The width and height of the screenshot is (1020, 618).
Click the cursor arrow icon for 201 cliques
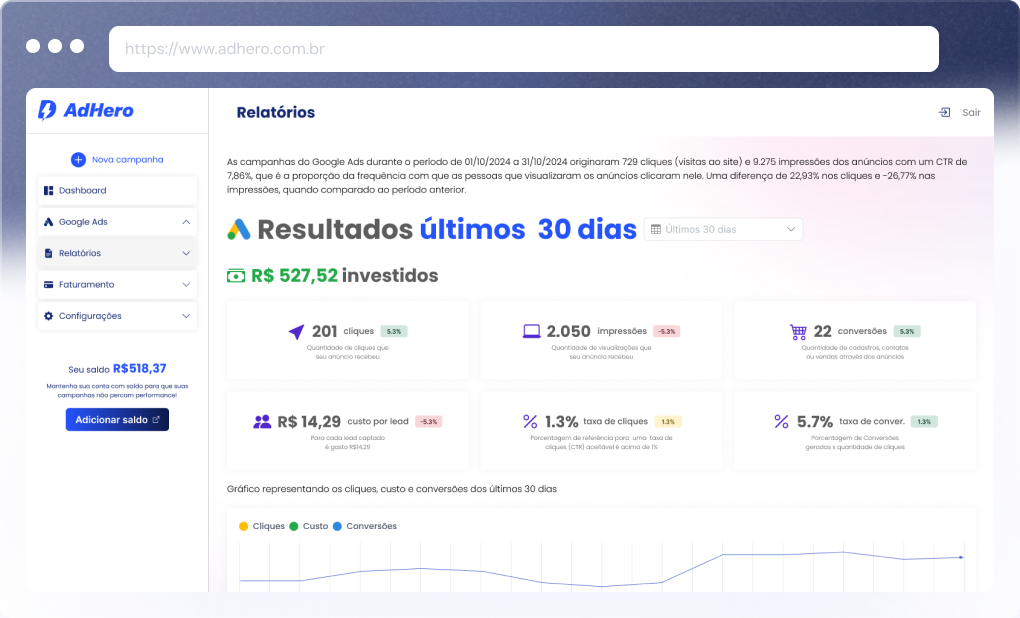click(x=296, y=332)
